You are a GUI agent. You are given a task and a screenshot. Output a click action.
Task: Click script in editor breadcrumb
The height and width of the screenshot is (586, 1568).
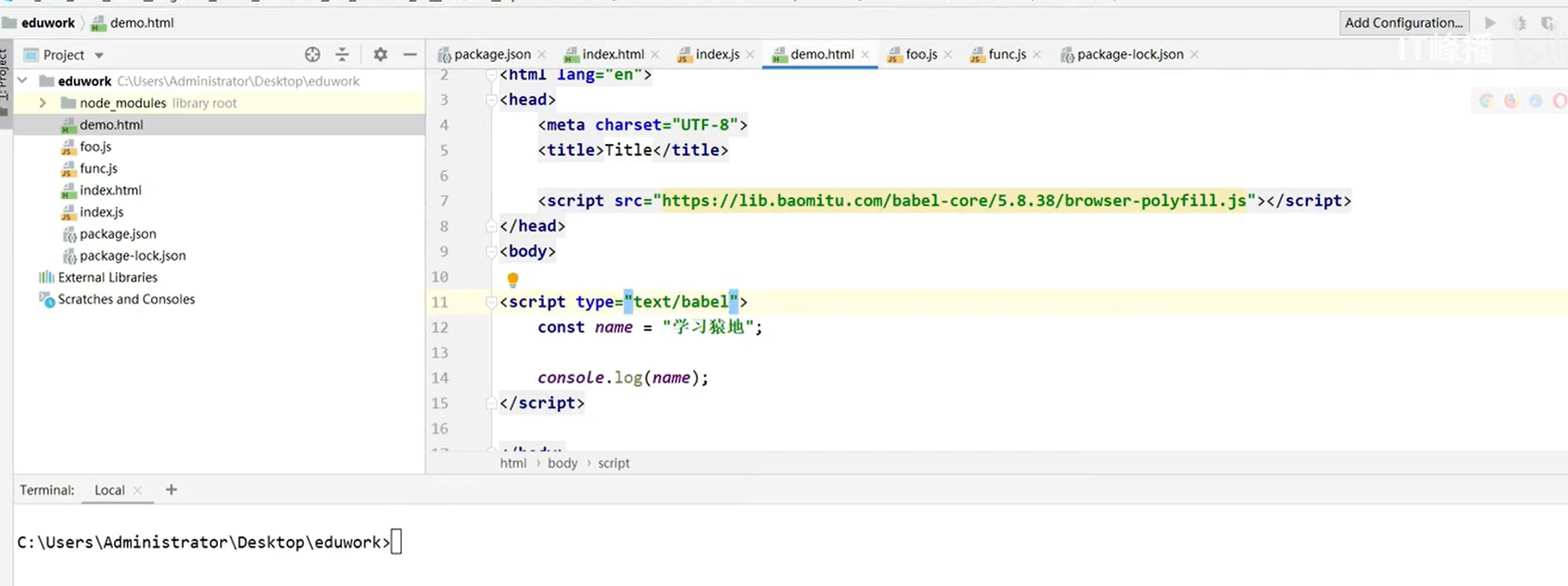tap(613, 463)
